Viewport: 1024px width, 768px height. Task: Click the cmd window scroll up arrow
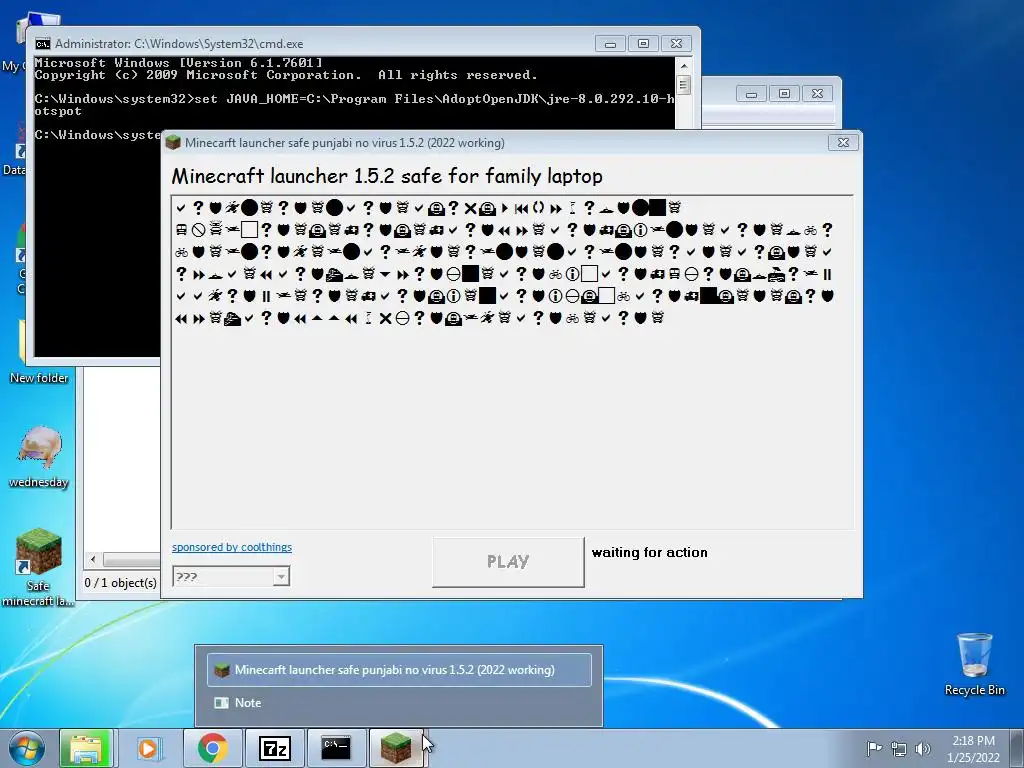(683, 65)
